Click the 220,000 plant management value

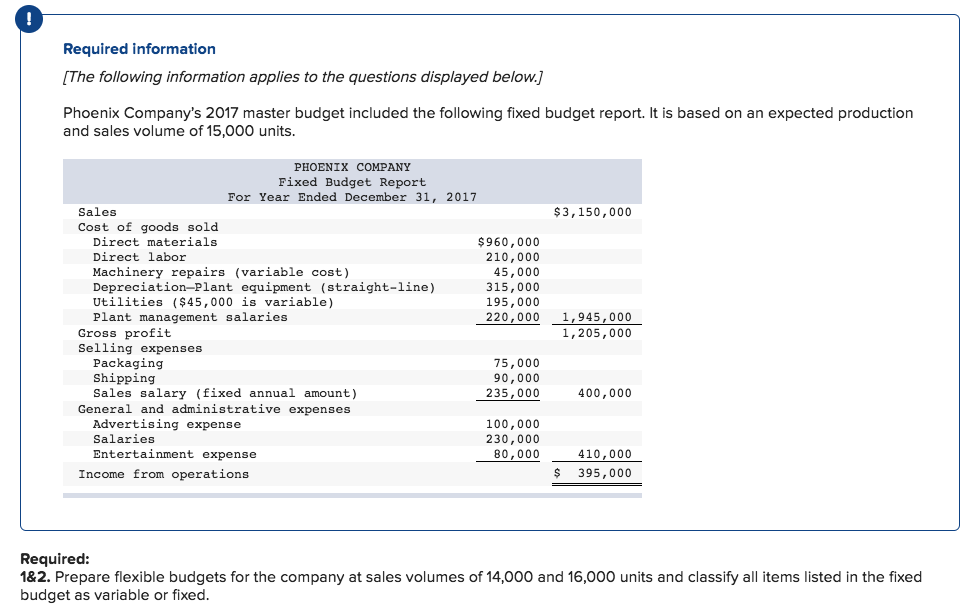[x=513, y=317]
